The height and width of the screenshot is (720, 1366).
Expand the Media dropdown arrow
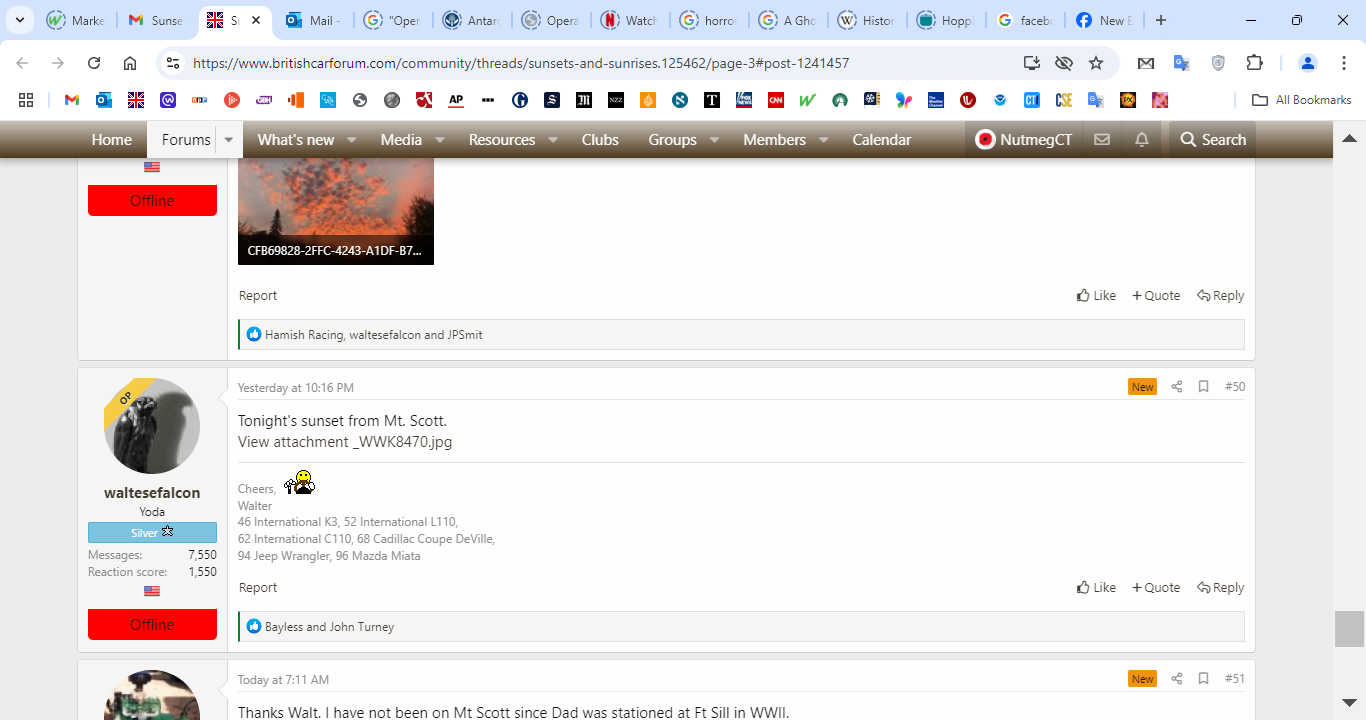[x=440, y=140]
